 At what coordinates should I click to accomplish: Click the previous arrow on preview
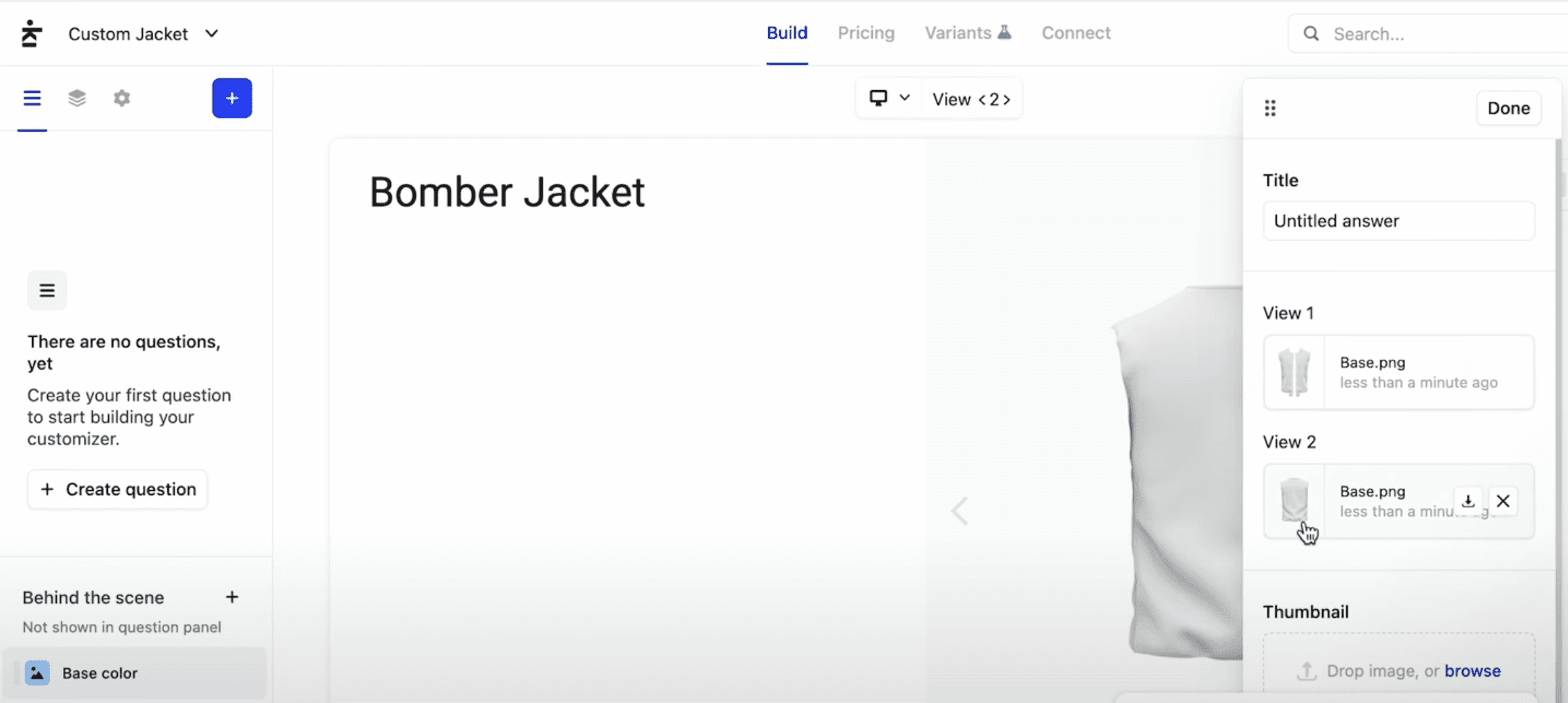tap(959, 512)
